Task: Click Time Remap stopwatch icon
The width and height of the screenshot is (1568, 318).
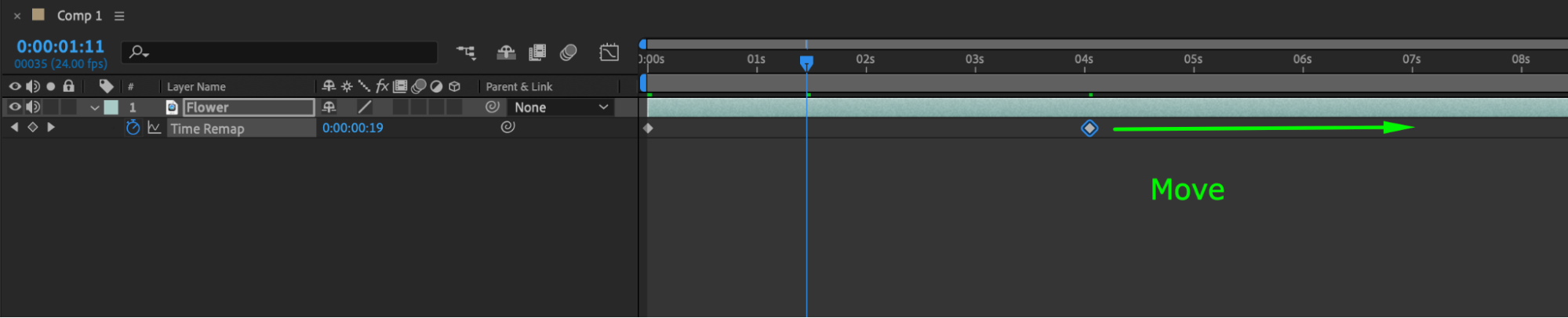Action: click(133, 128)
